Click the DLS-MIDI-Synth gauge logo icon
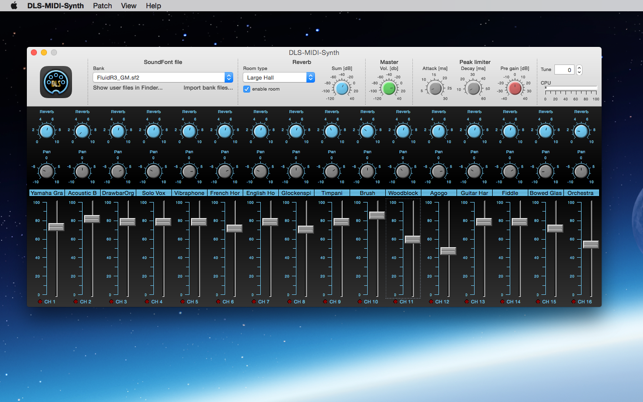This screenshot has width=643, height=402. point(56,82)
